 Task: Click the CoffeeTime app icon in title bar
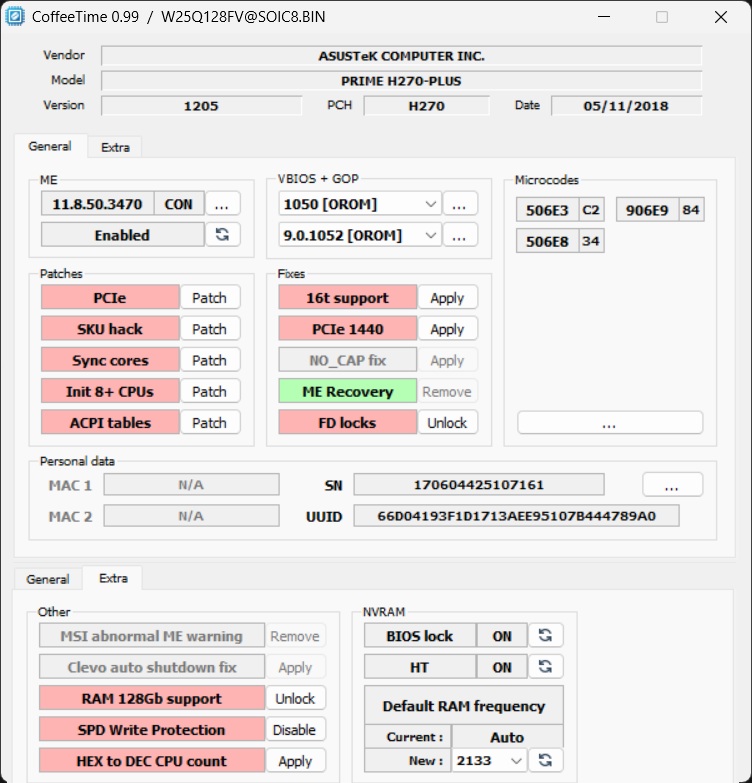pos(17,17)
